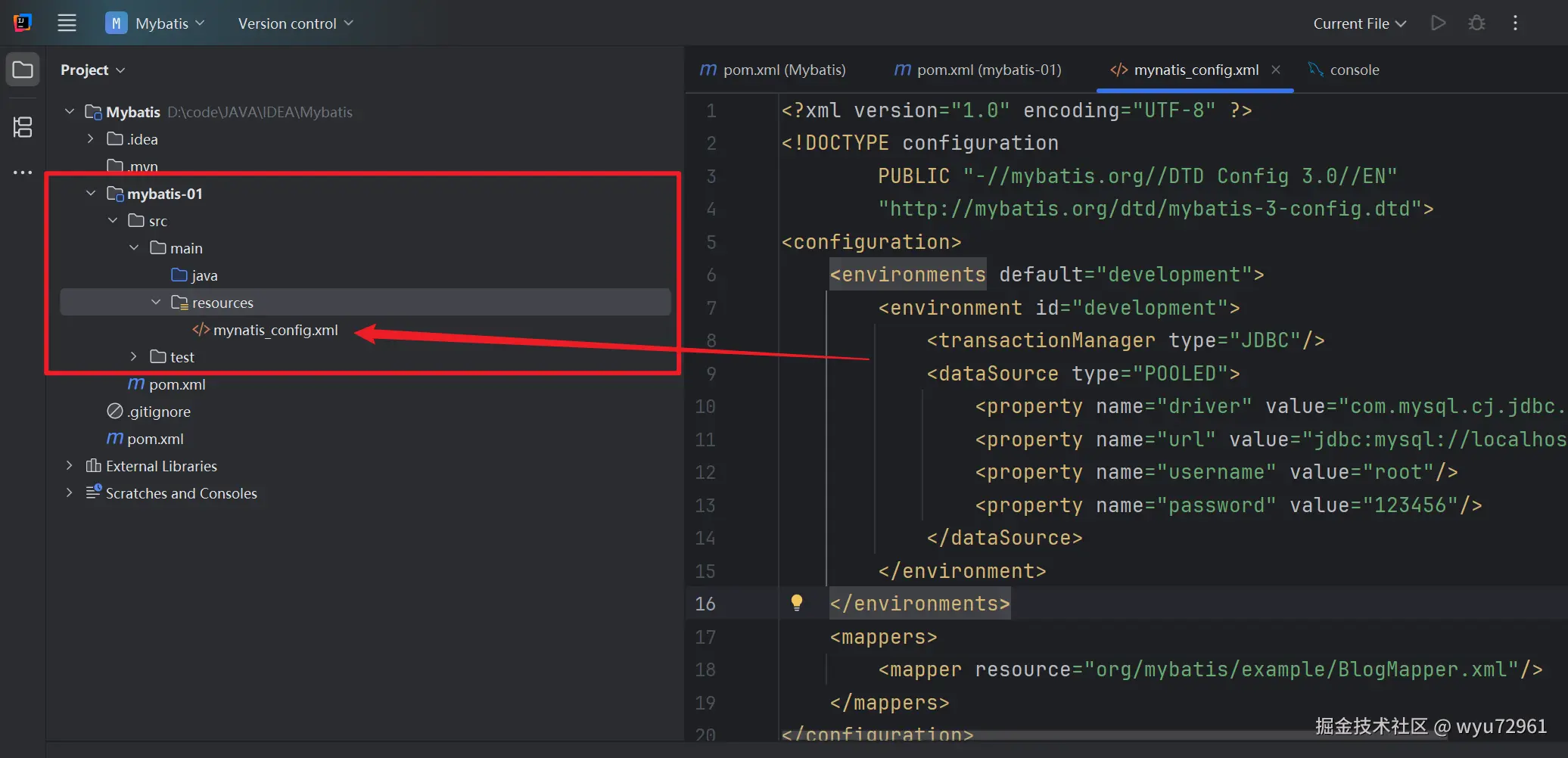
Task: Expand the test folder
Action: (x=134, y=357)
